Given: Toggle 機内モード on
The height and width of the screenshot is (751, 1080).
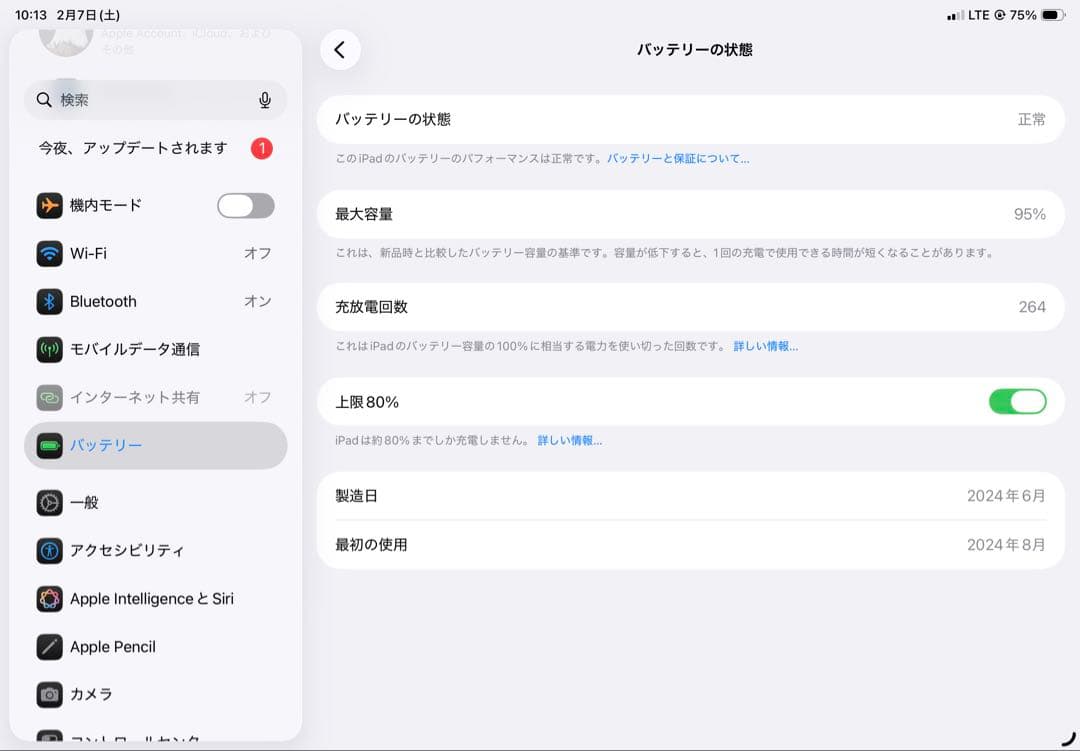Looking at the screenshot, I should pyautogui.click(x=245, y=205).
